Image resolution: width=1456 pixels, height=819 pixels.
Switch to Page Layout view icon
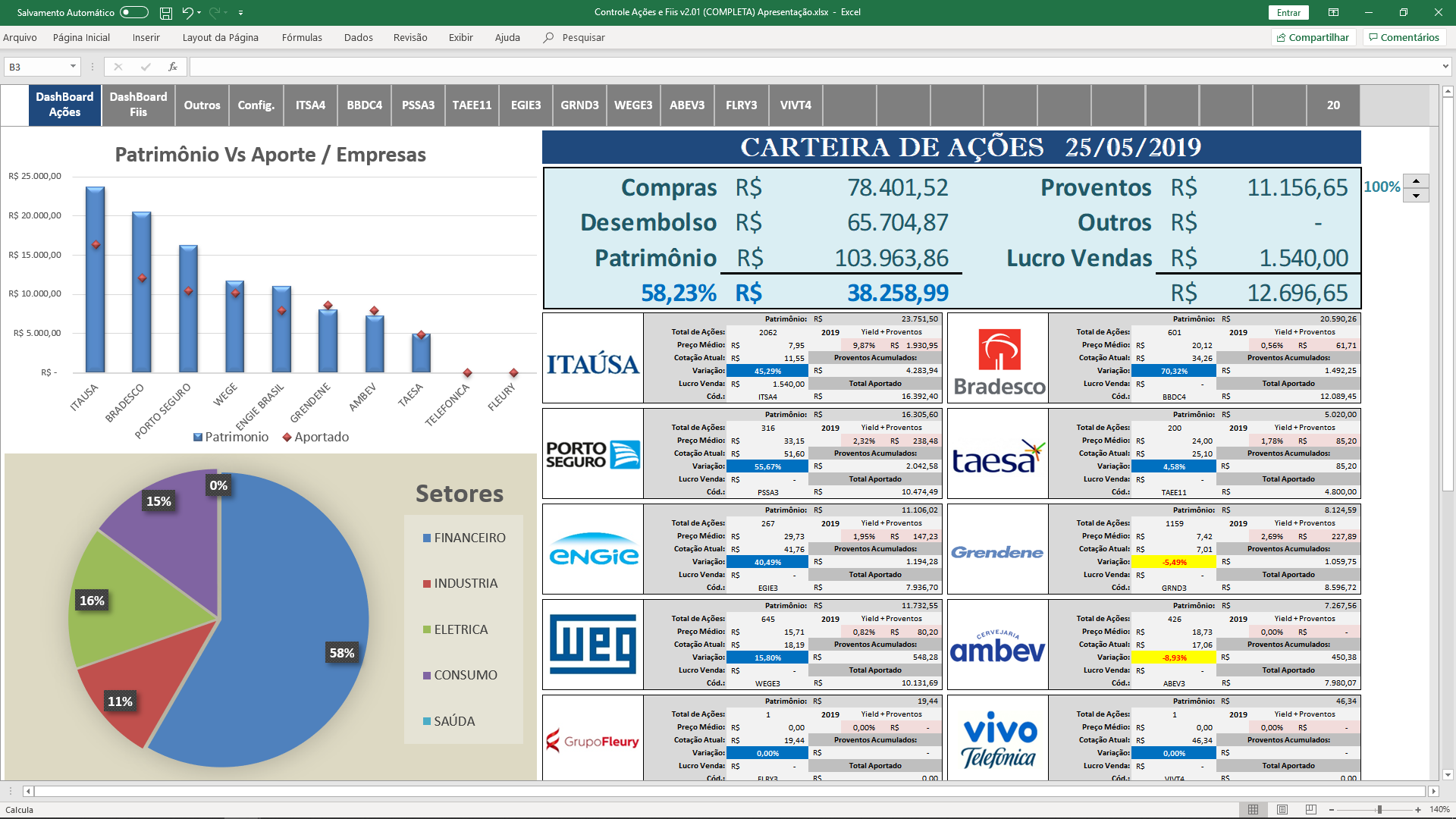1282,810
